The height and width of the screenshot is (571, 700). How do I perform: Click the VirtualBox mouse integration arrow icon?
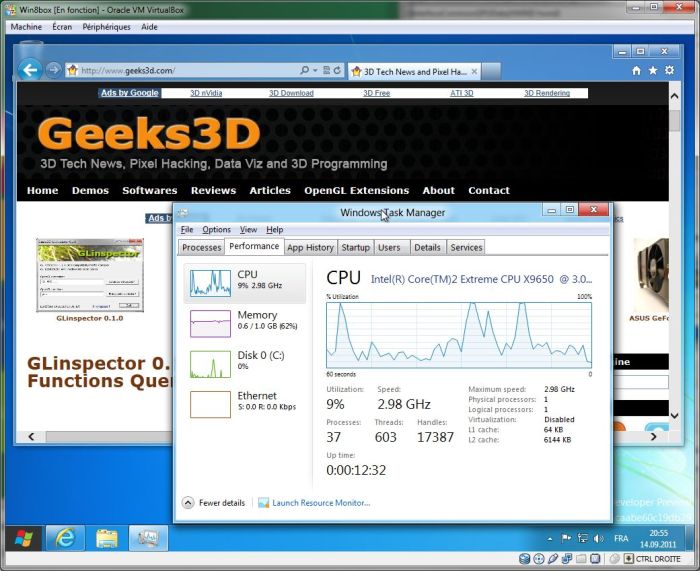[x=629, y=558]
